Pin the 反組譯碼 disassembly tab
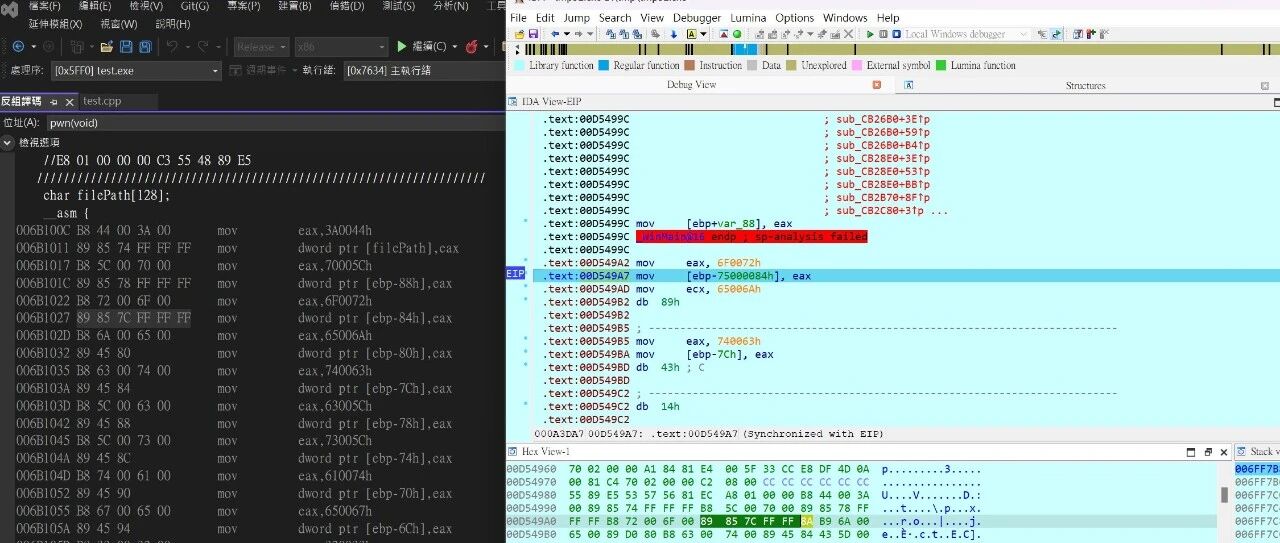Screen dimensions: 1280x543 54,102
